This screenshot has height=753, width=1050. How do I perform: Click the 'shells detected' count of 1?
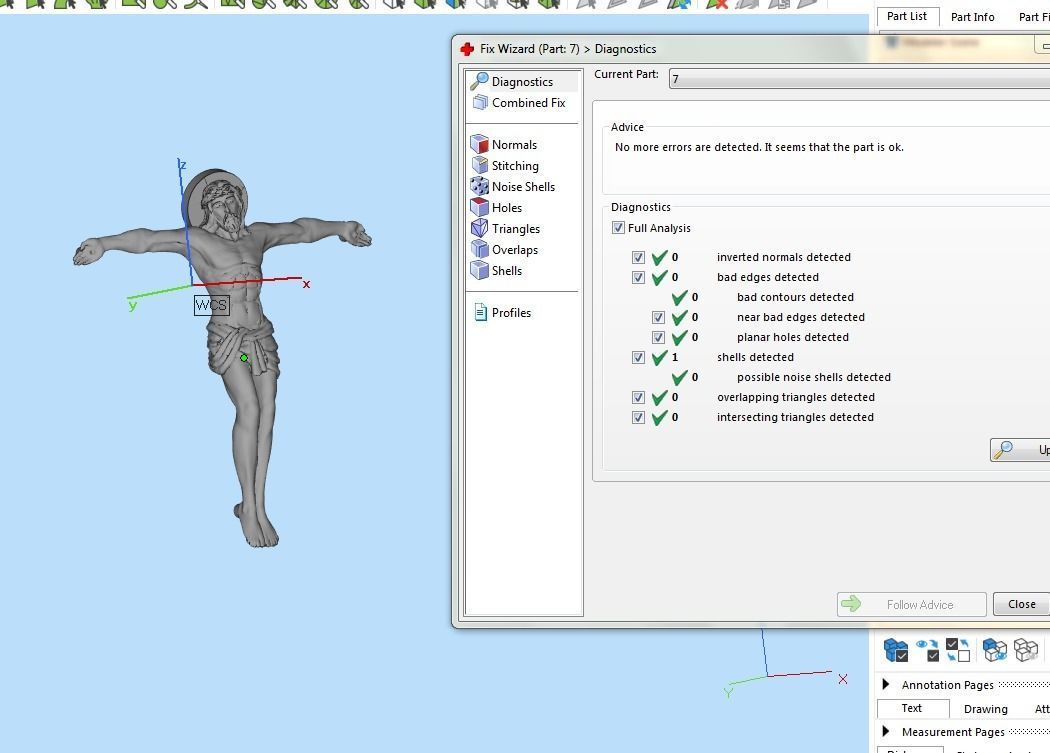tap(674, 358)
